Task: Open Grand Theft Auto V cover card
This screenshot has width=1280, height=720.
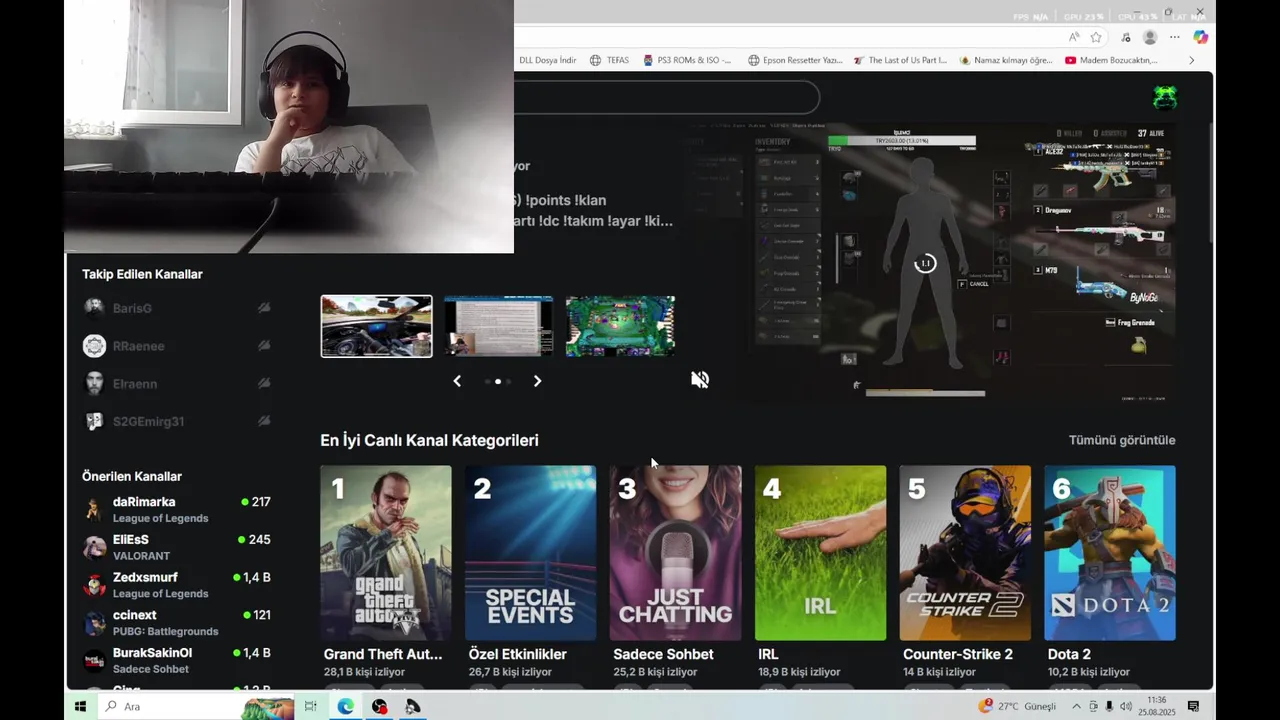Action: tap(386, 553)
